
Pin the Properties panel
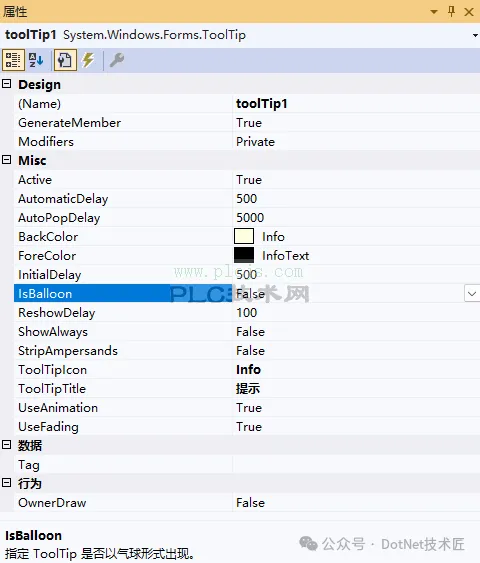point(452,11)
